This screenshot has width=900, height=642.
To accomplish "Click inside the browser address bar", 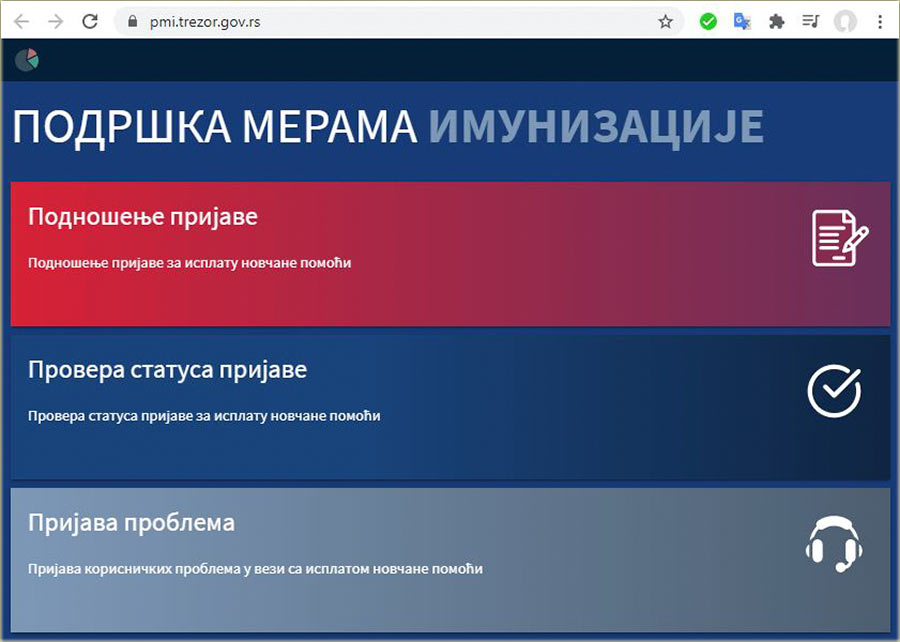I will click(300, 19).
